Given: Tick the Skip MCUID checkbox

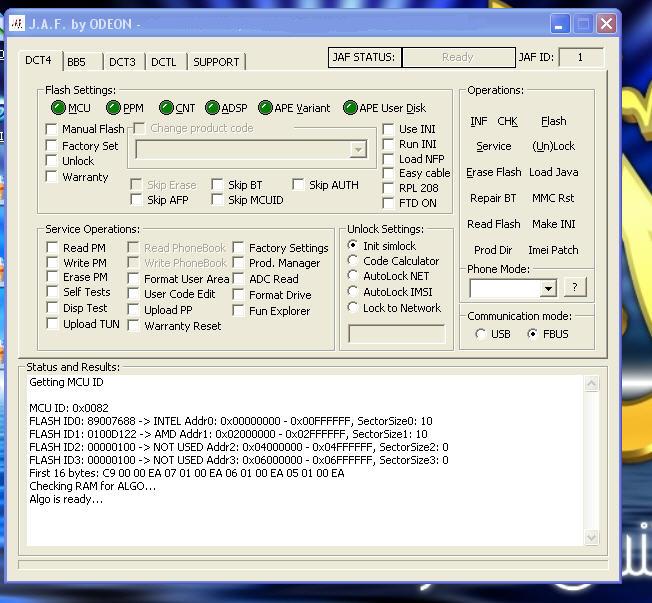Looking at the screenshot, I should pos(217,200).
